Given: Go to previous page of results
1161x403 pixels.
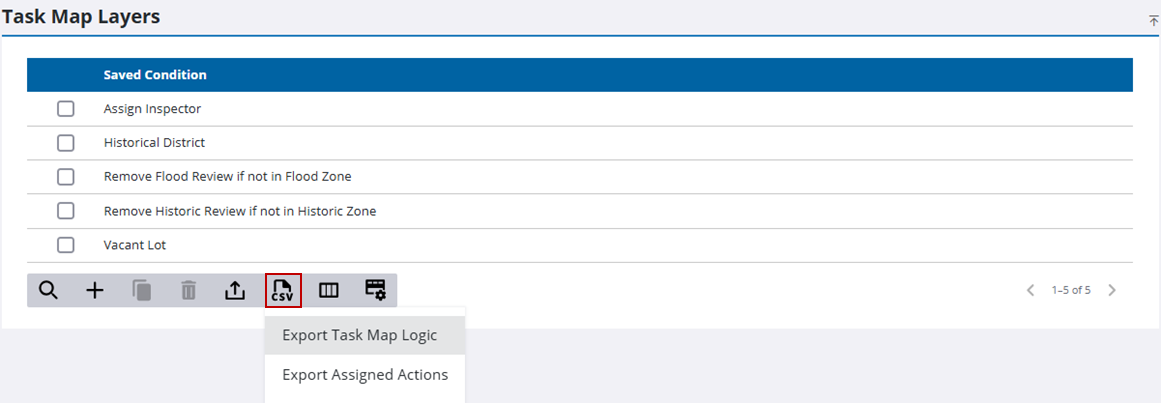Looking at the screenshot, I should click(x=1031, y=290).
